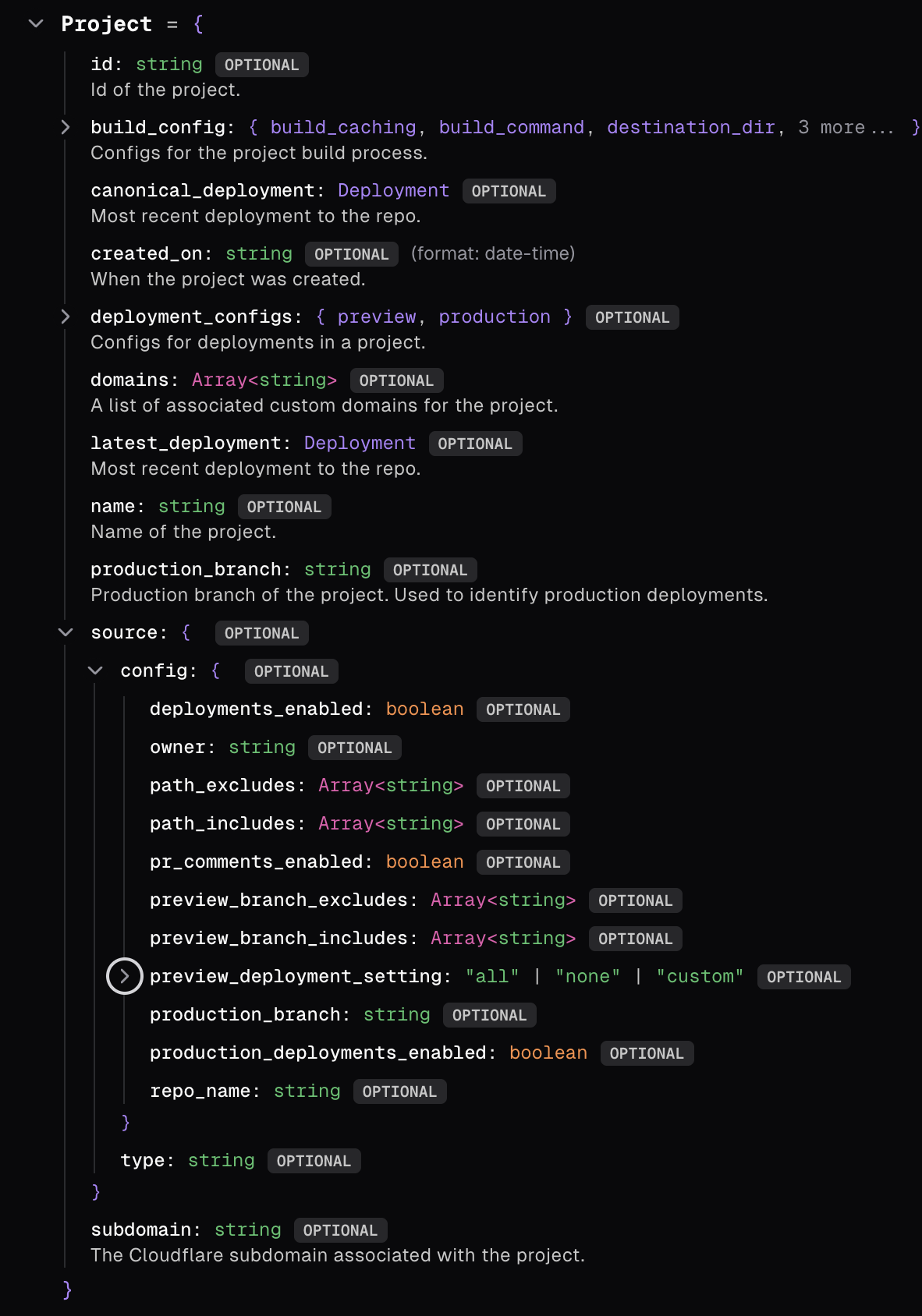Click the Project heading name
Viewport: 922px width, 1316px height.
[x=106, y=24]
